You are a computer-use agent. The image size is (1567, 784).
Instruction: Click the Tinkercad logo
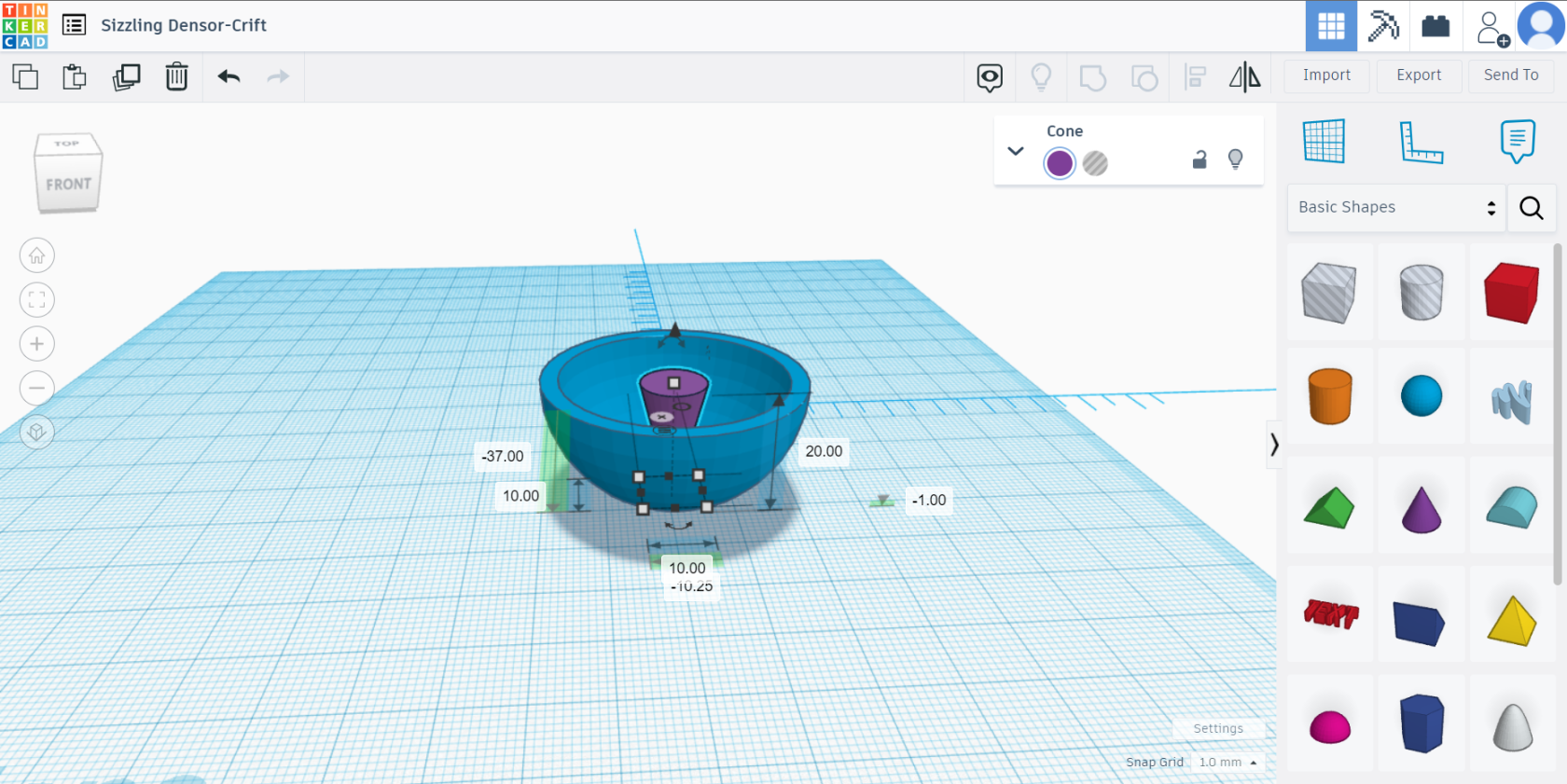25,25
